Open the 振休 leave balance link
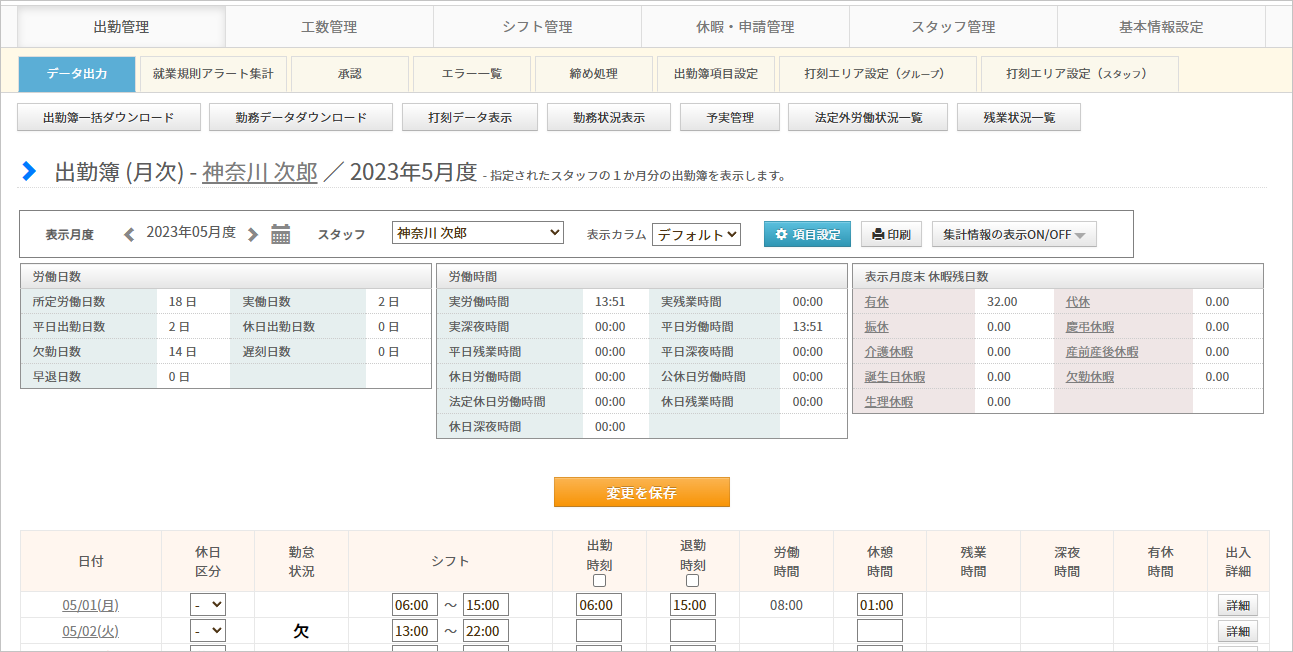 click(877, 327)
